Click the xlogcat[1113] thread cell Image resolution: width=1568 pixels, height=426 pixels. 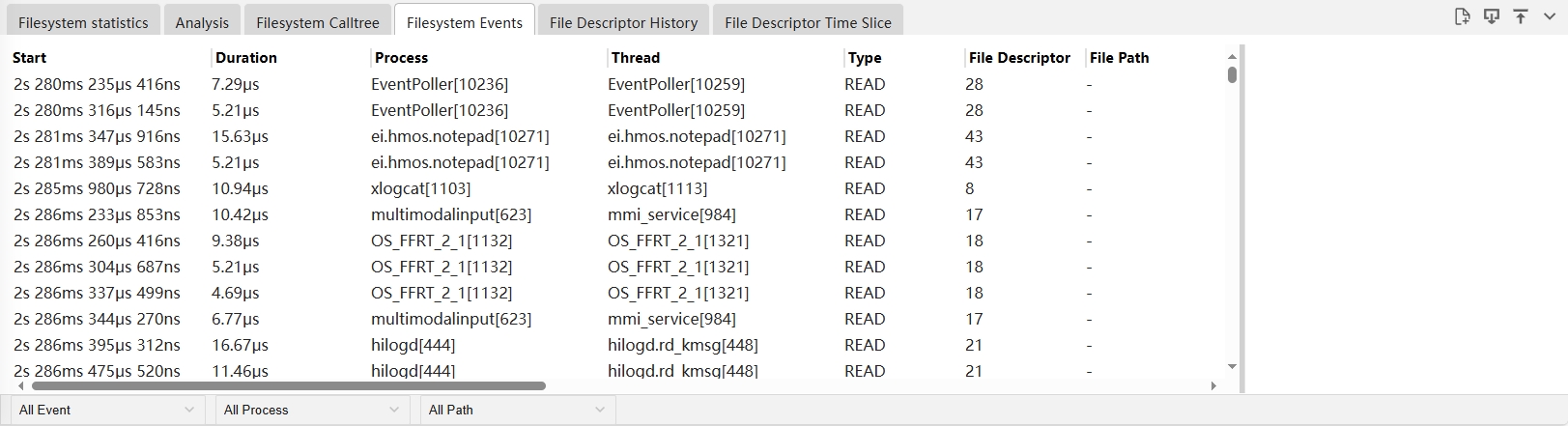(657, 188)
